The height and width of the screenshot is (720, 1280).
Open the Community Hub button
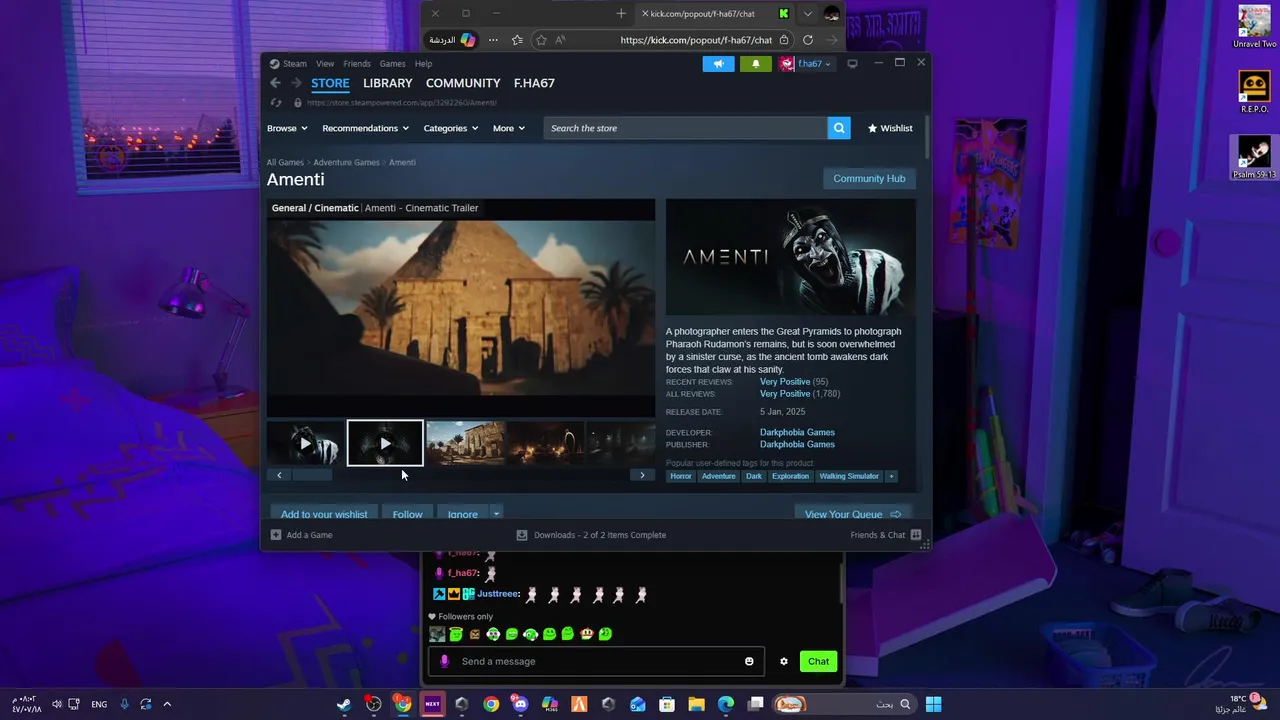[869, 178]
